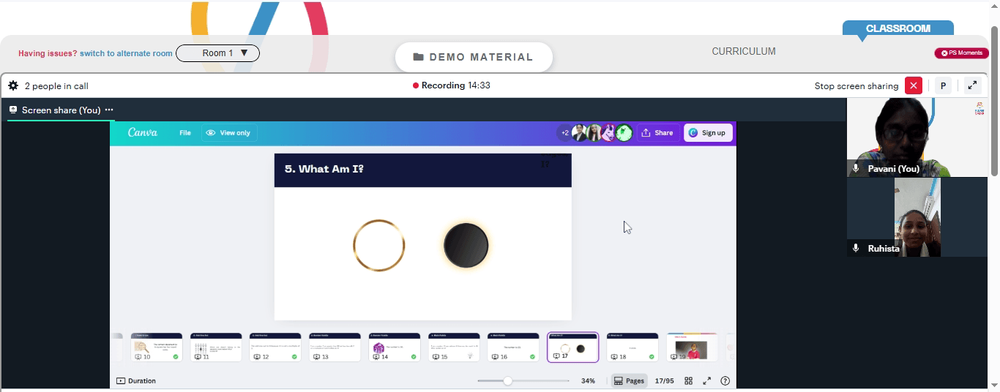This screenshot has height=392, width=1000.
Task: Open the Room 1 dropdown
Action: tap(217, 54)
